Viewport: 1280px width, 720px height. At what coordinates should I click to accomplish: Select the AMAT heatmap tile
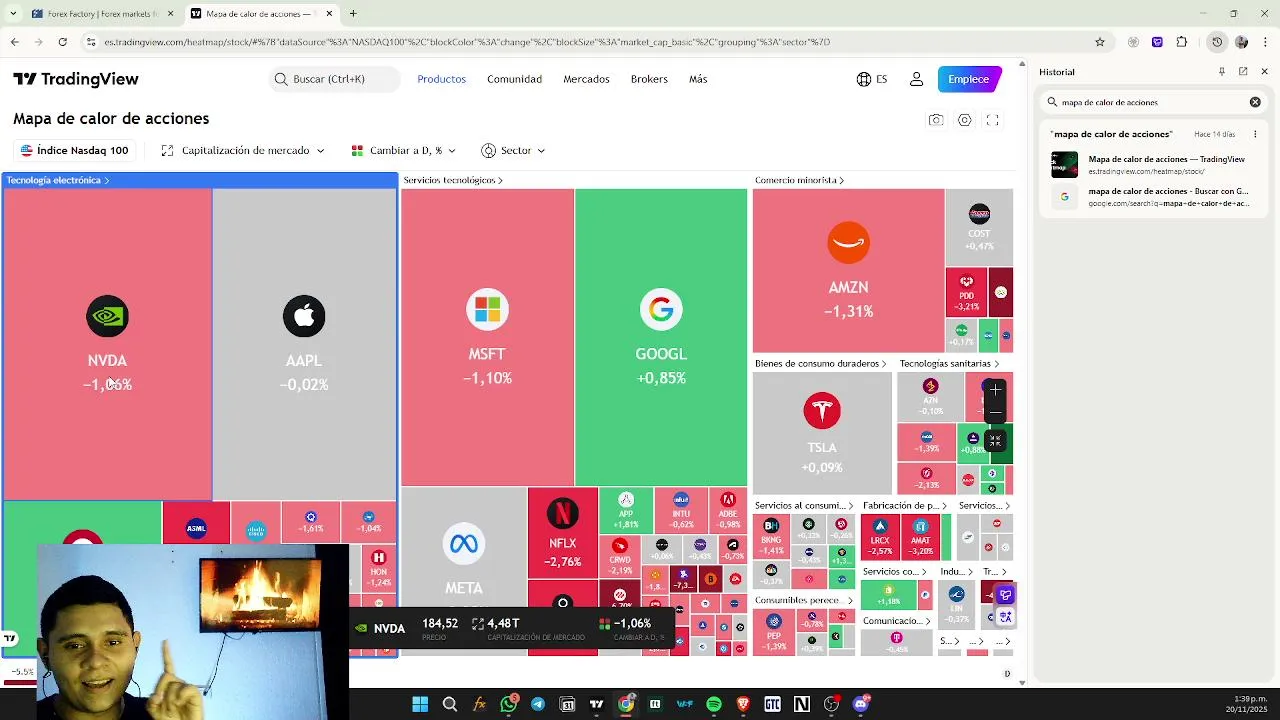point(920,538)
